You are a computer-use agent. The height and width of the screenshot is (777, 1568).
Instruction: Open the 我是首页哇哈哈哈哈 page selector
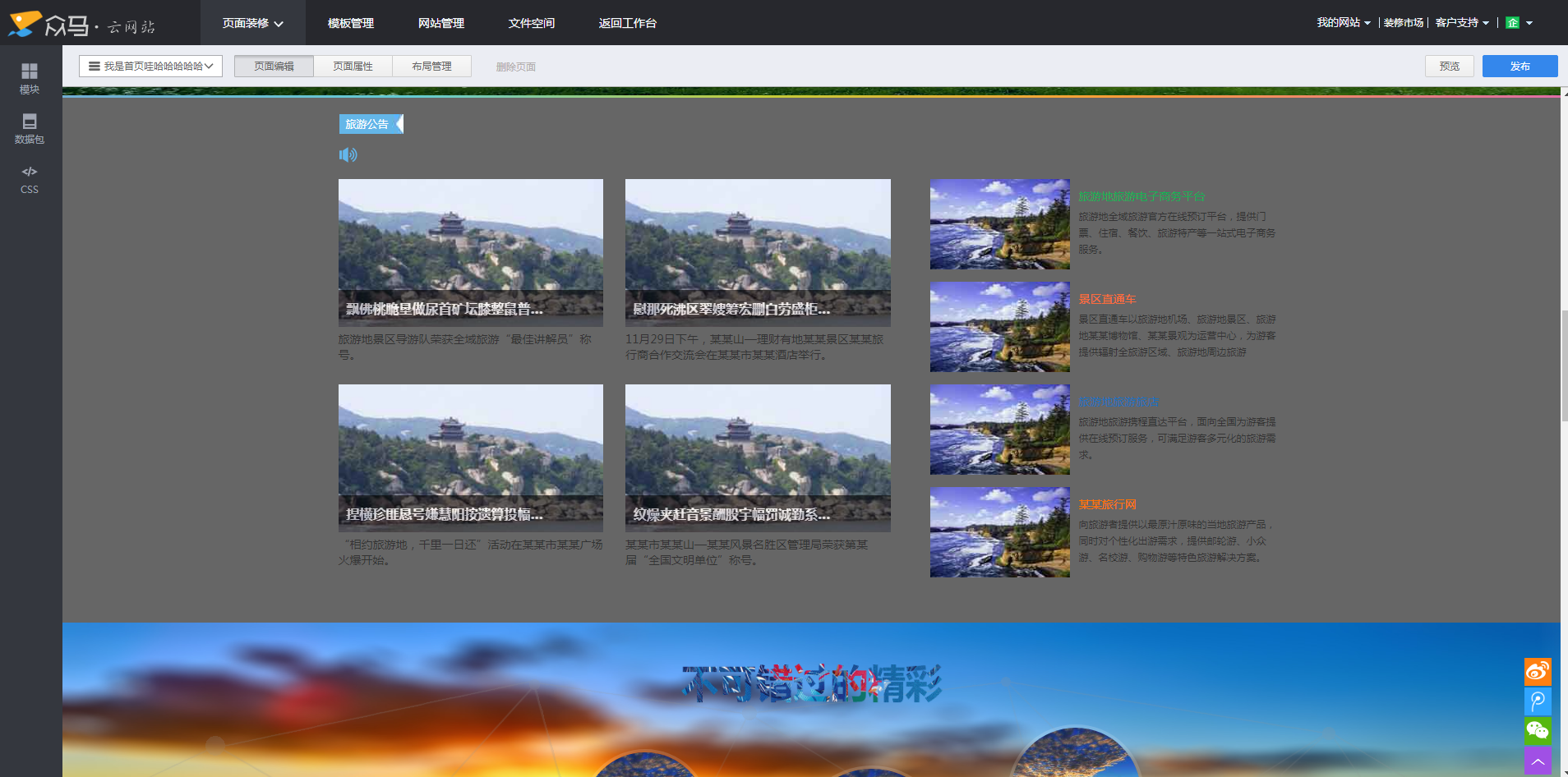(151, 66)
